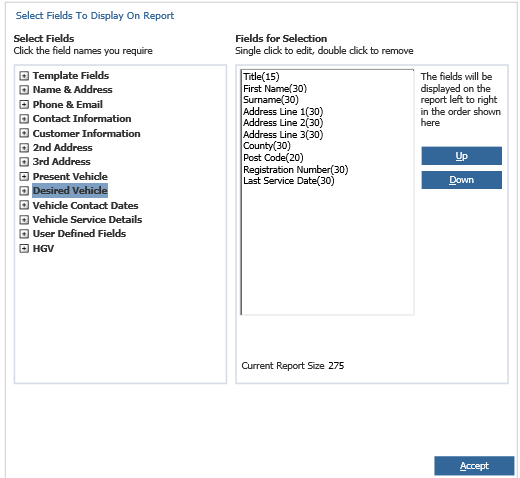Image resolution: width=520 pixels, height=478 pixels.
Task: Expand the Present Vehicle plus icon
Action: (x=24, y=176)
